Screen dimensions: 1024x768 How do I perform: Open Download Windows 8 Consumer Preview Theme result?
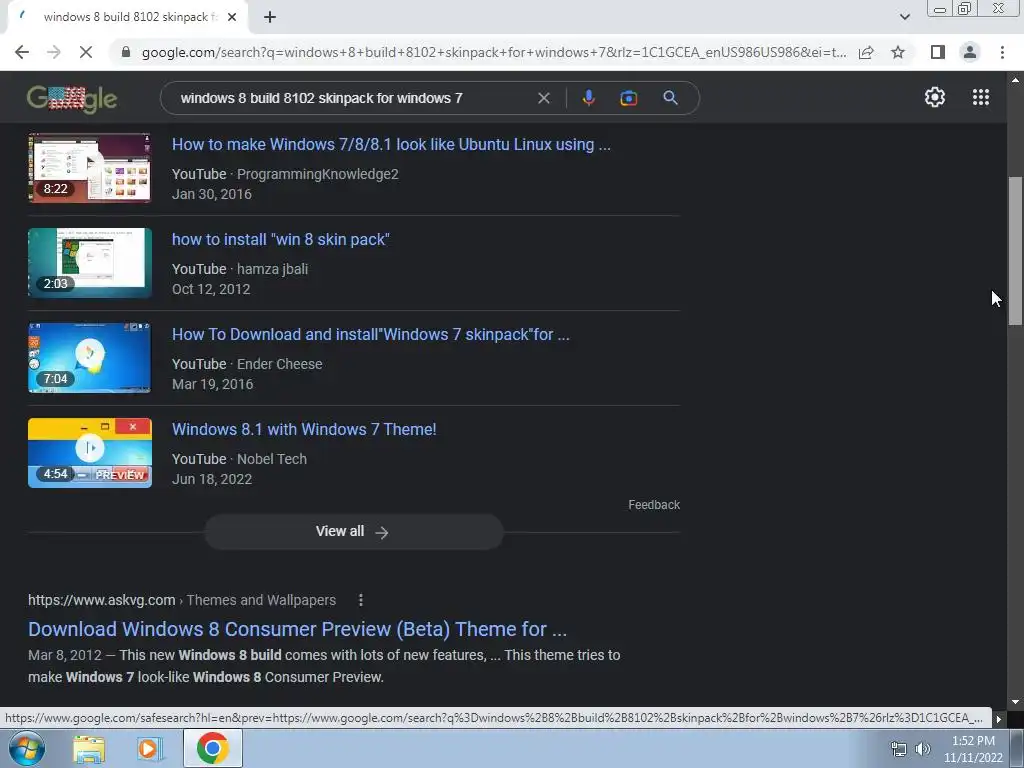(297, 629)
